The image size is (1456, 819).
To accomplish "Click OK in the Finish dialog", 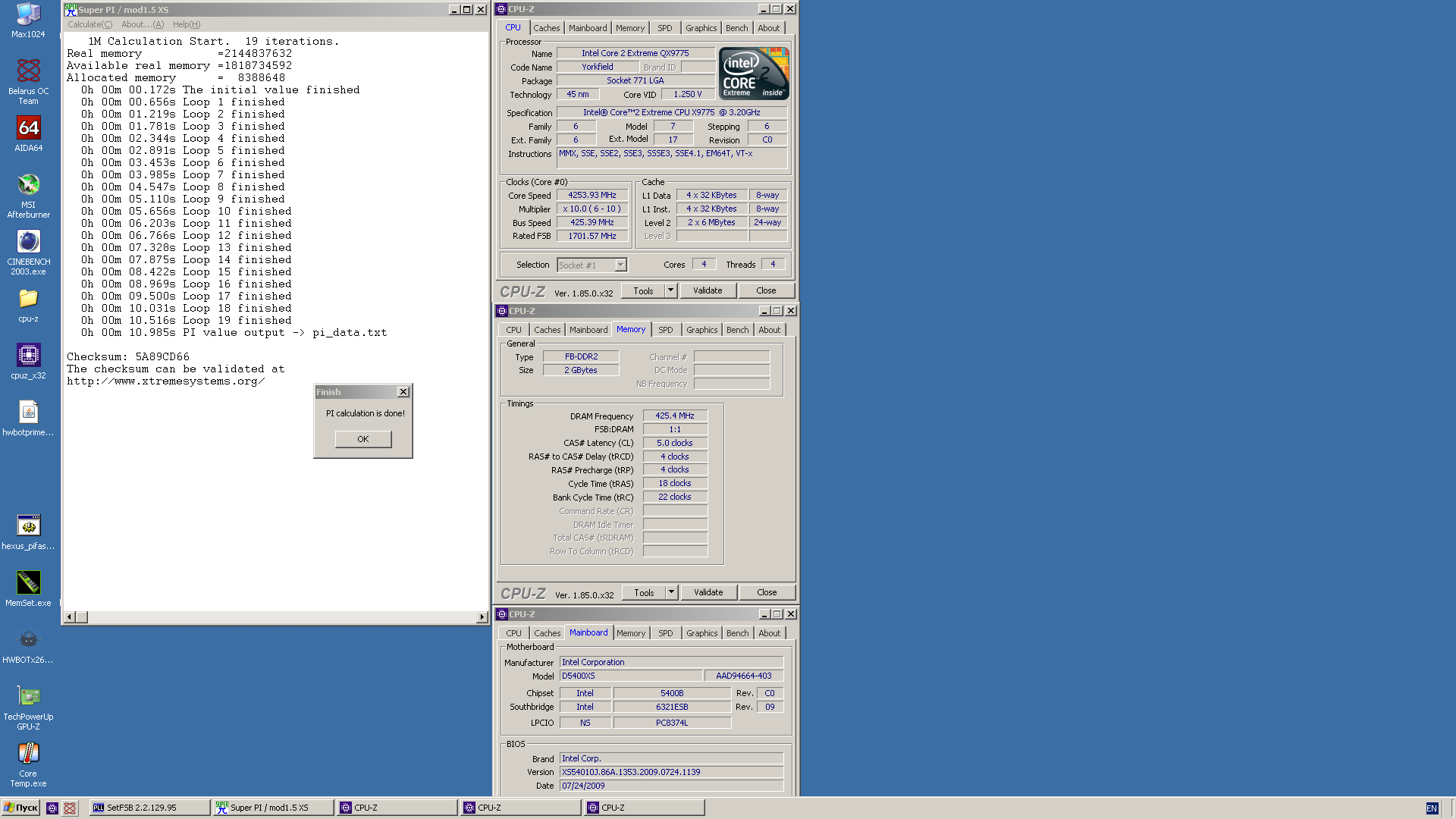I will 363,439.
